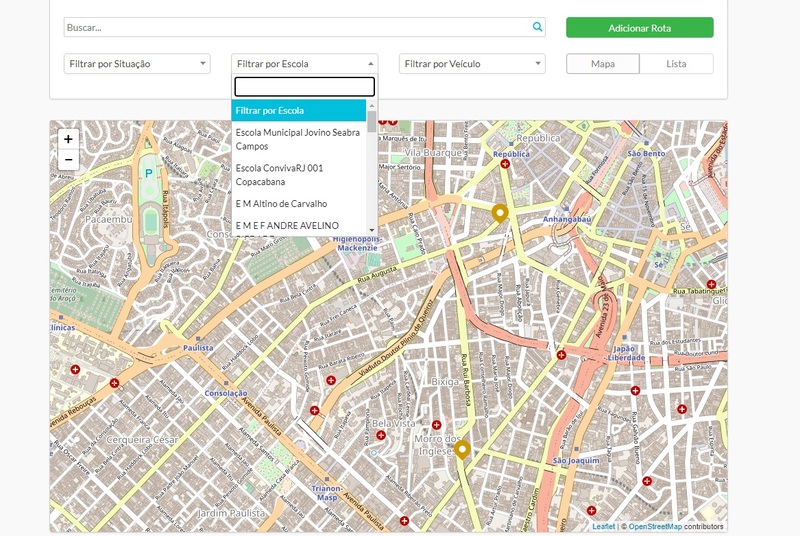Open the Leaflet attribution link
This screenshot has height=536, width=800.
[x=603, y=526]
